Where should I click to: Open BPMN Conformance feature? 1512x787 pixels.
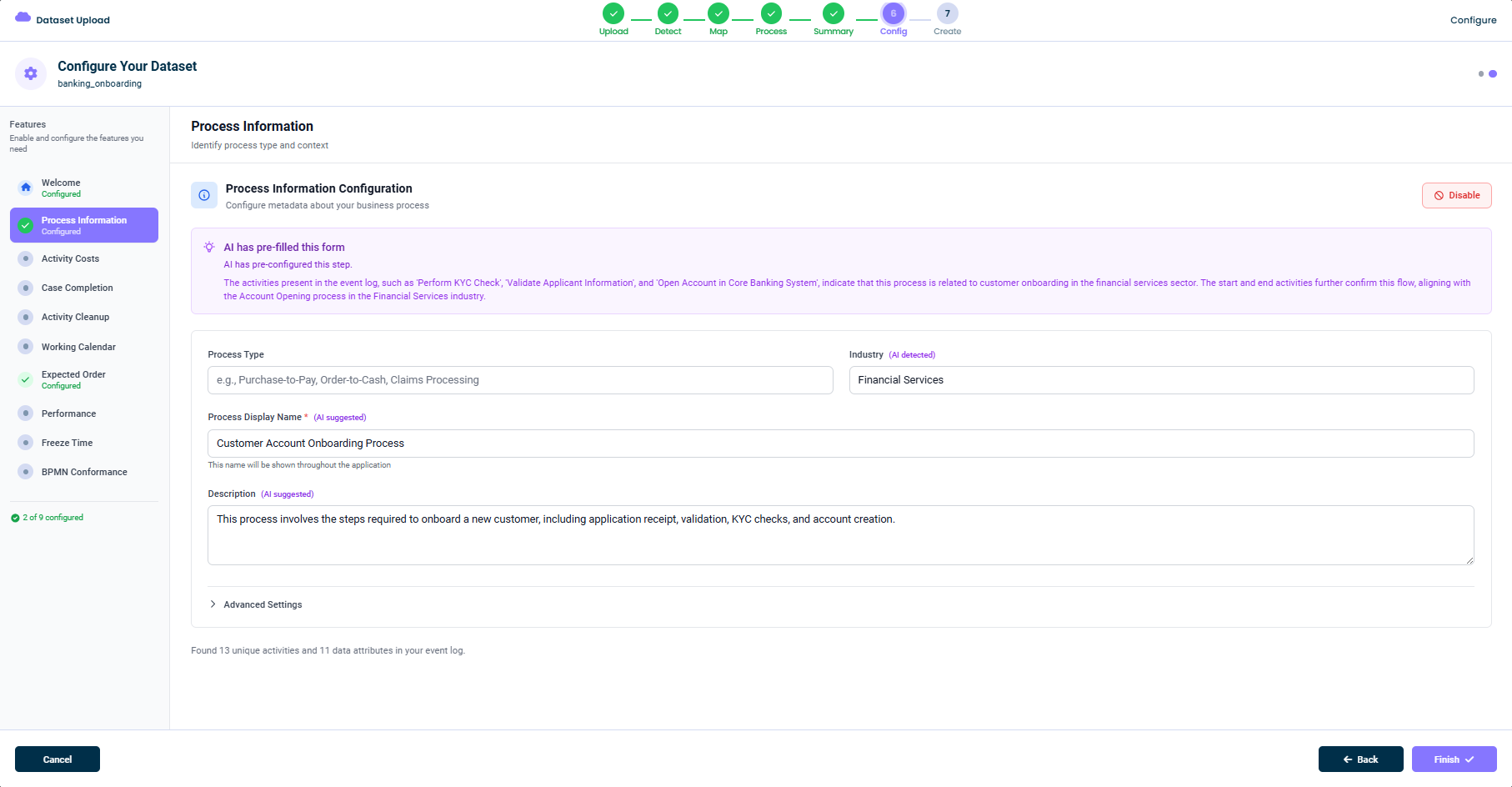coord(84,472)
